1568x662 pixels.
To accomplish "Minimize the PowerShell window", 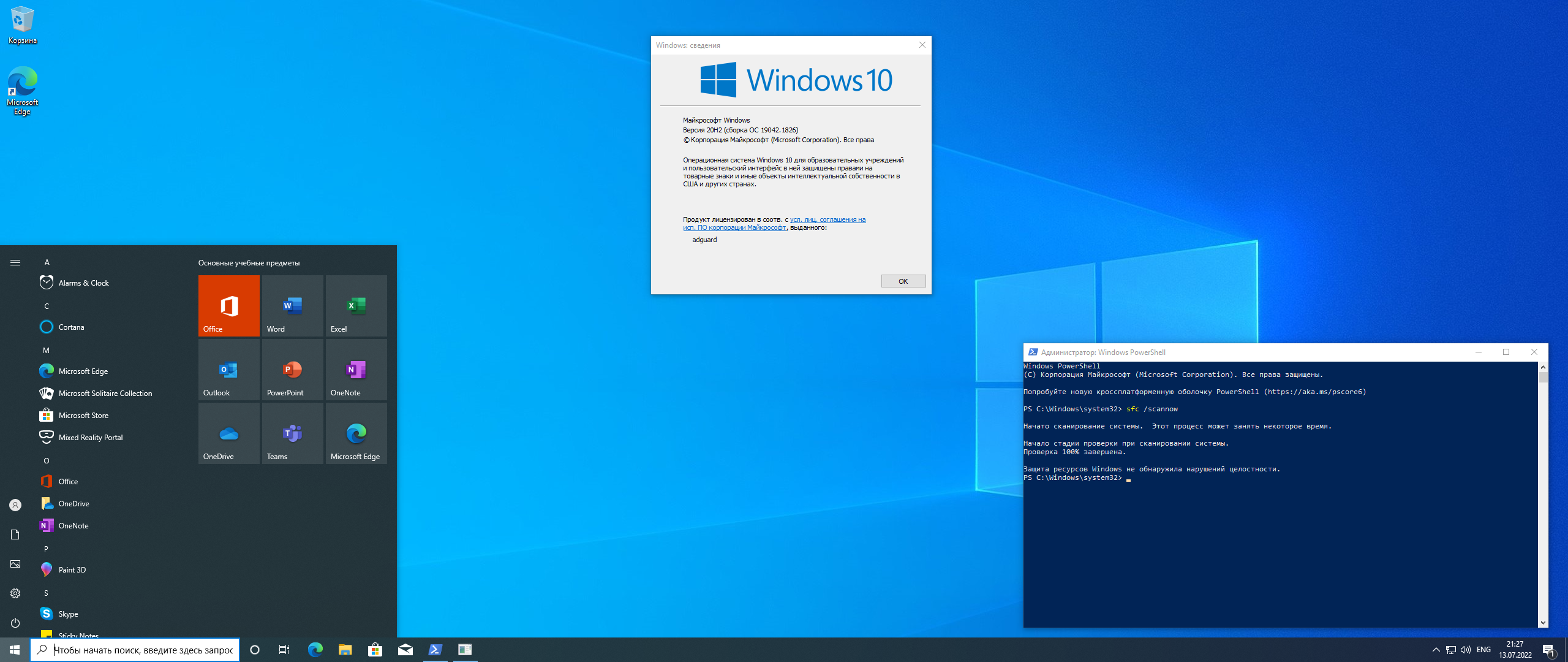I will click(1479, 352).
